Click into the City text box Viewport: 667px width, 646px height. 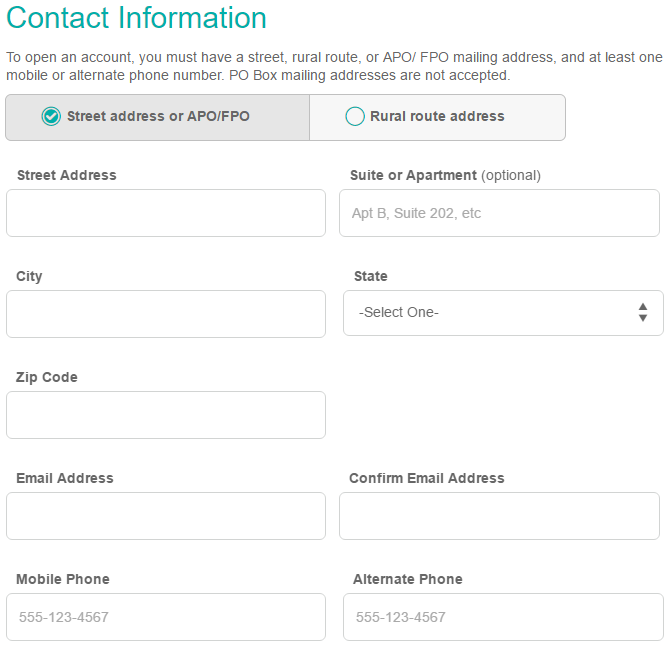pyautogui.click(x=166, y=314)
